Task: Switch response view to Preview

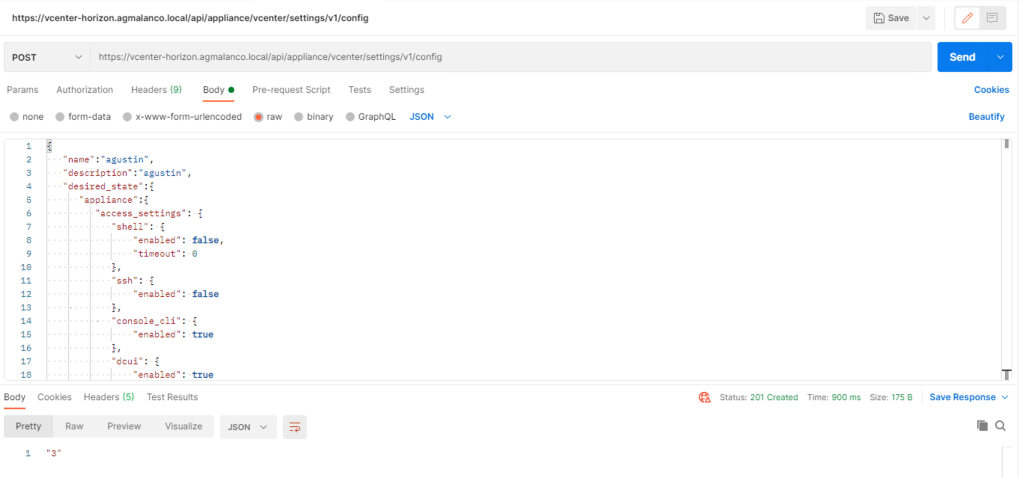Action: point(124,426)
